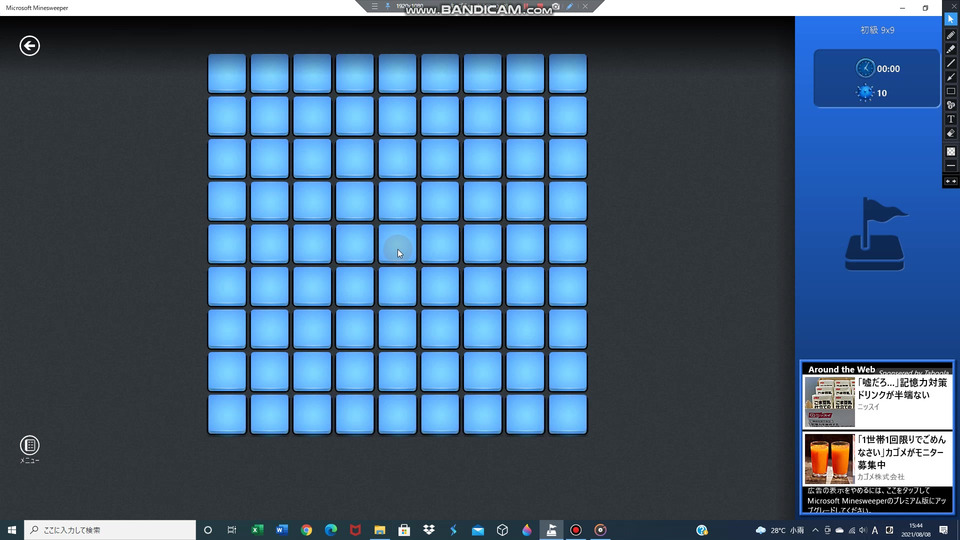Open Dropbox from the taskbar
Screen dimensions: 960x540
(429, 530)
